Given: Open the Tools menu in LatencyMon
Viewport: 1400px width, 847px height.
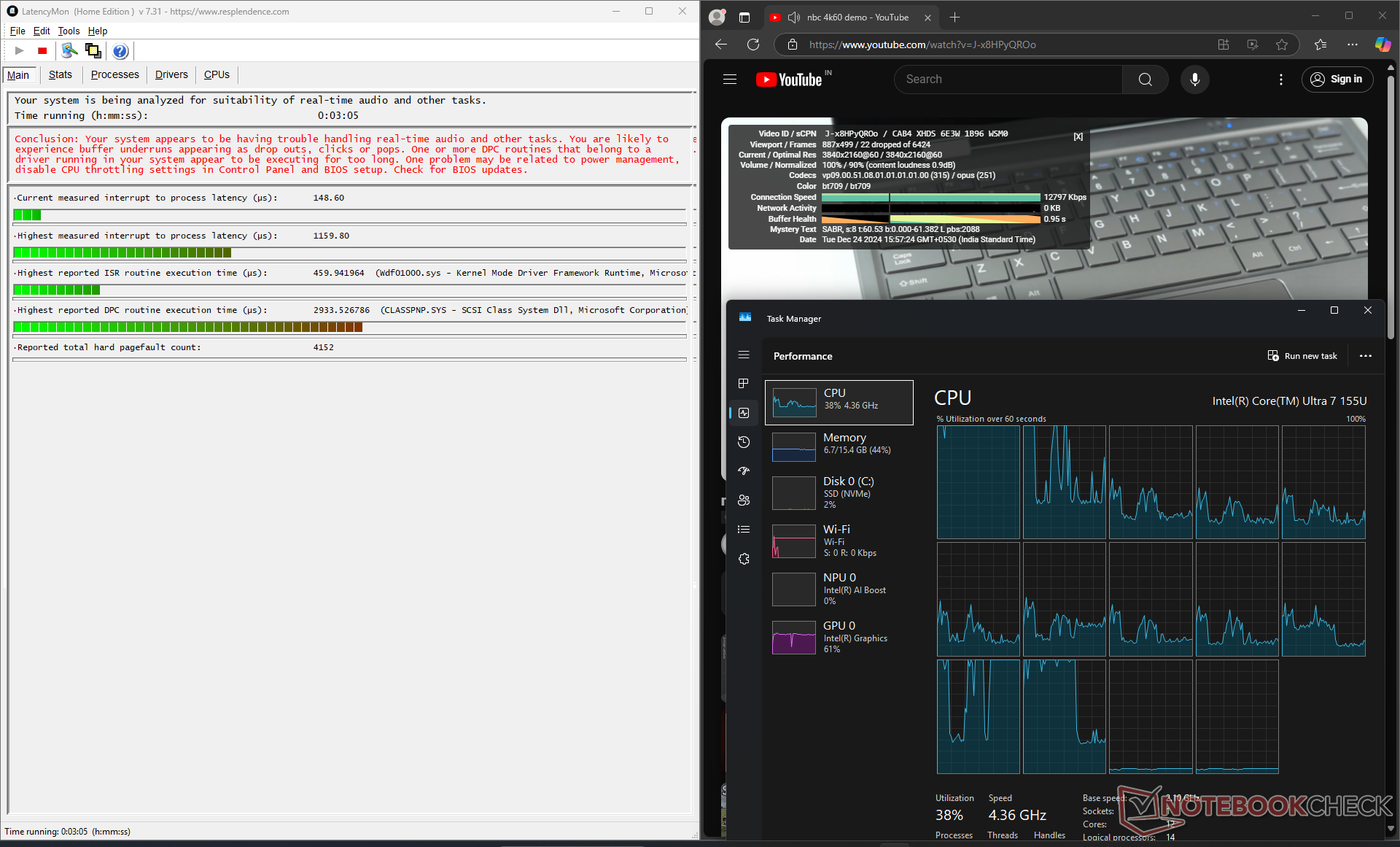Looking at the screenshot, I should pos(69,31).
